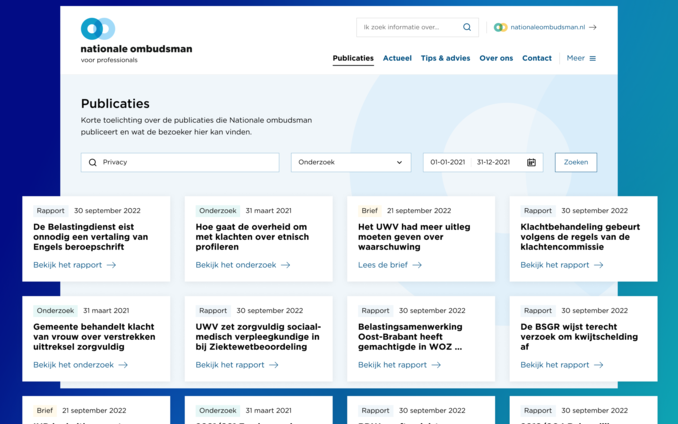Click the Publicaties page heading
The image size is (678, 424).
coord(115,104)
